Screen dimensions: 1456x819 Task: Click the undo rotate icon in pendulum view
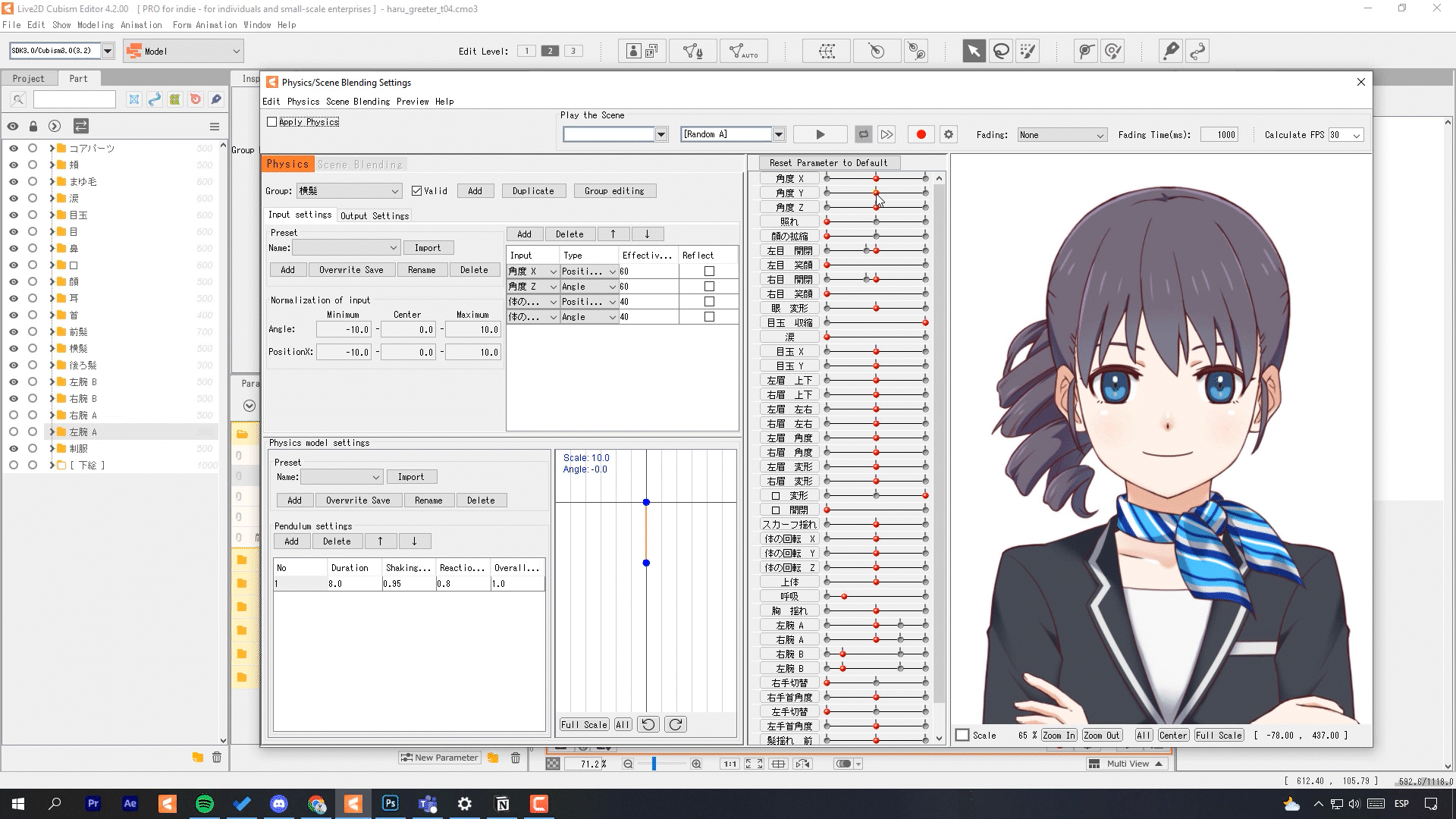[x=648, y=724]
